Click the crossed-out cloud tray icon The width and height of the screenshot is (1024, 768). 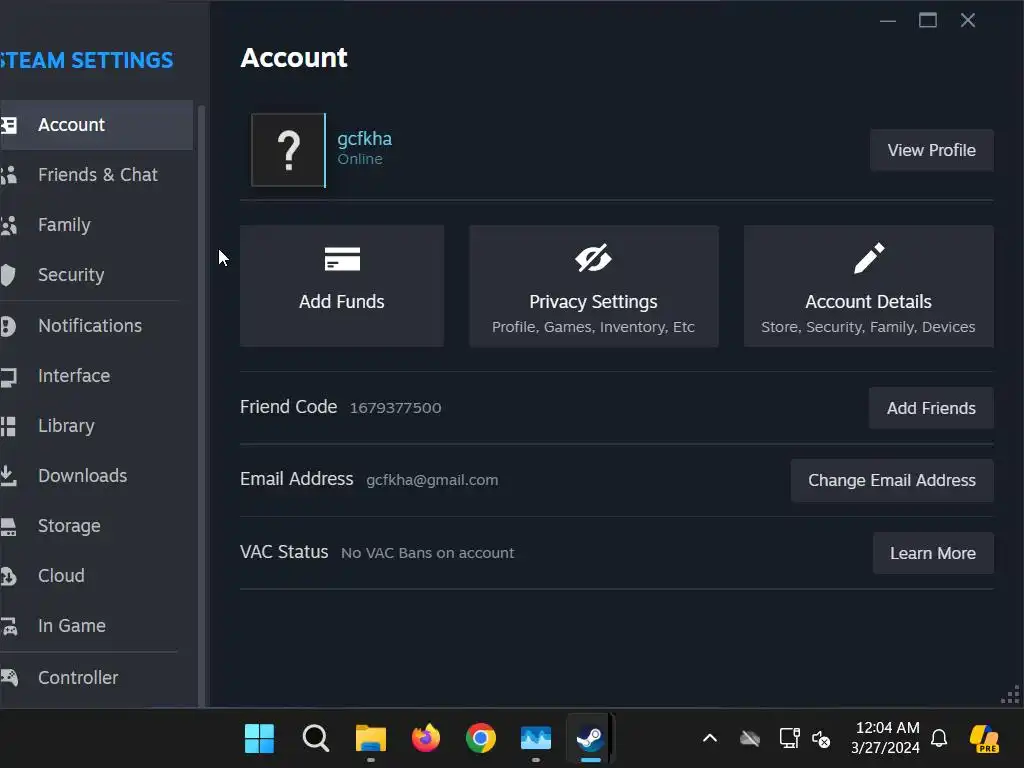tap(750, 739)
